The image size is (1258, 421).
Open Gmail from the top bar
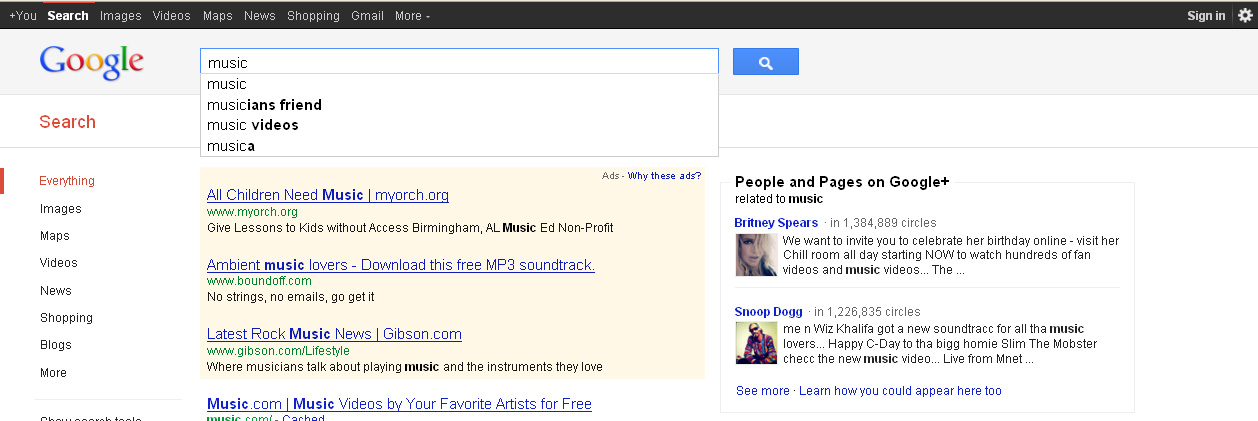pos(367,16)
